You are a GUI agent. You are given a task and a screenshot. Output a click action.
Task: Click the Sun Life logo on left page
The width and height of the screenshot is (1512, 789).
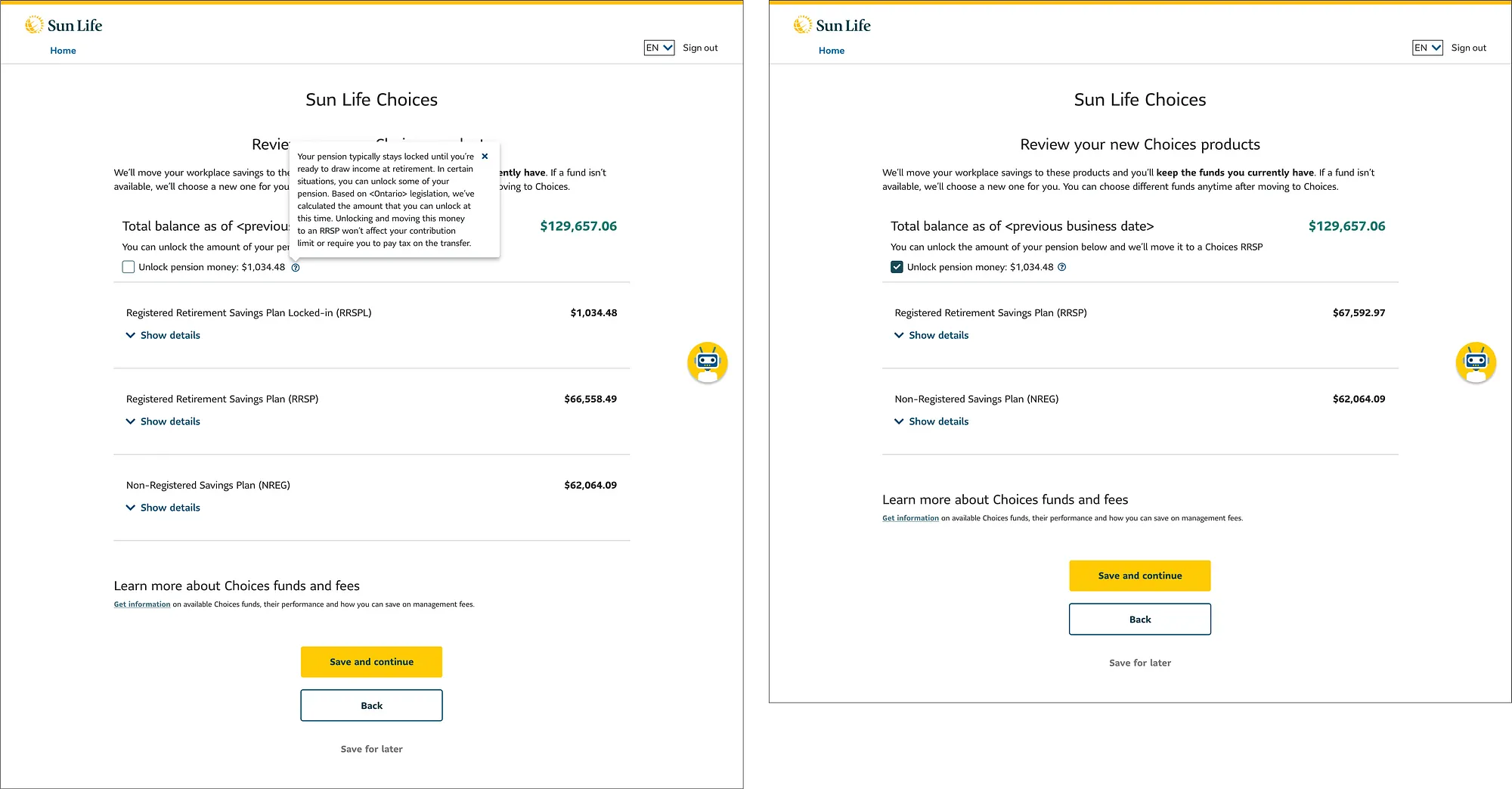(x=64, y=23)
